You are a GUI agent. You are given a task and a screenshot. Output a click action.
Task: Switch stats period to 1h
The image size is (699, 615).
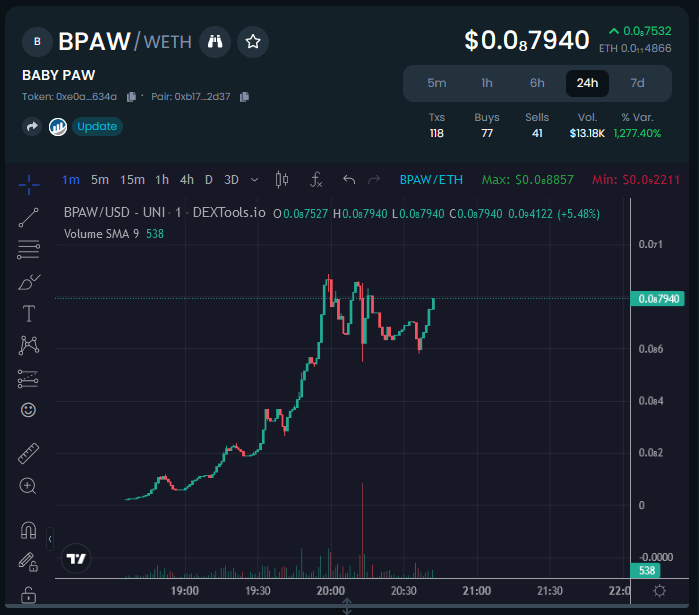pos(487,83)
